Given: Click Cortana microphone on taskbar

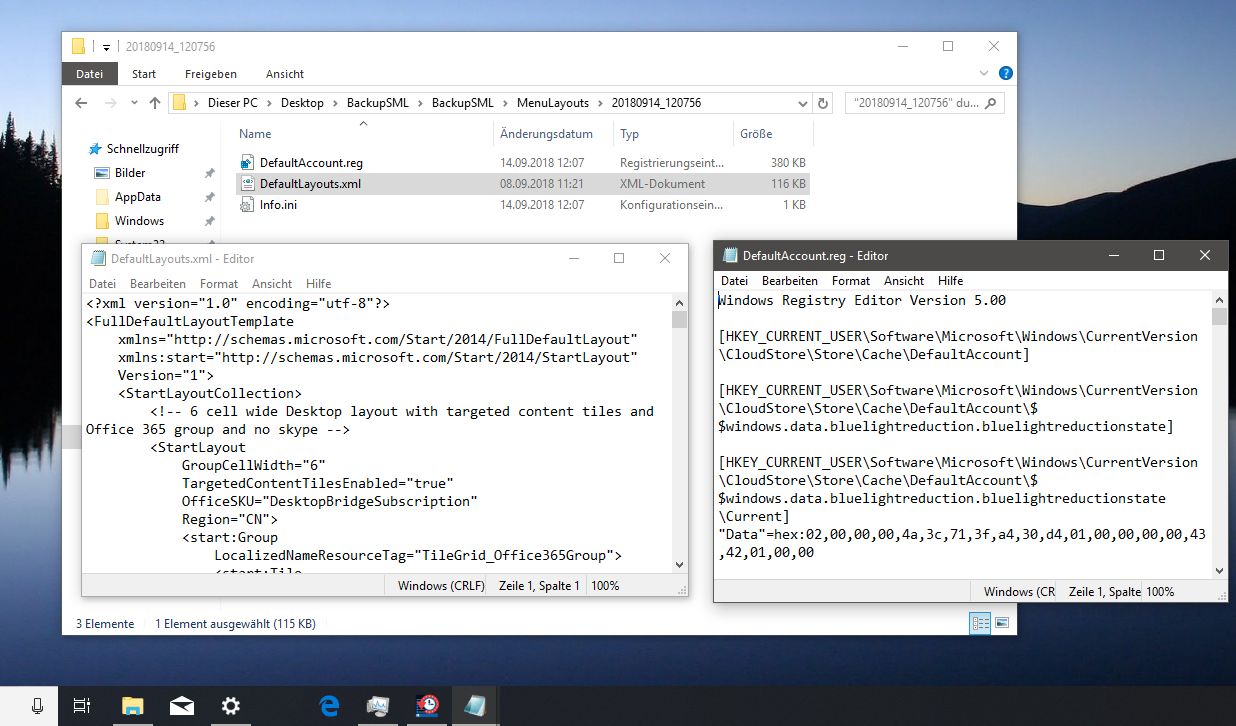Looking at the screenshot, I should point(38,706).
